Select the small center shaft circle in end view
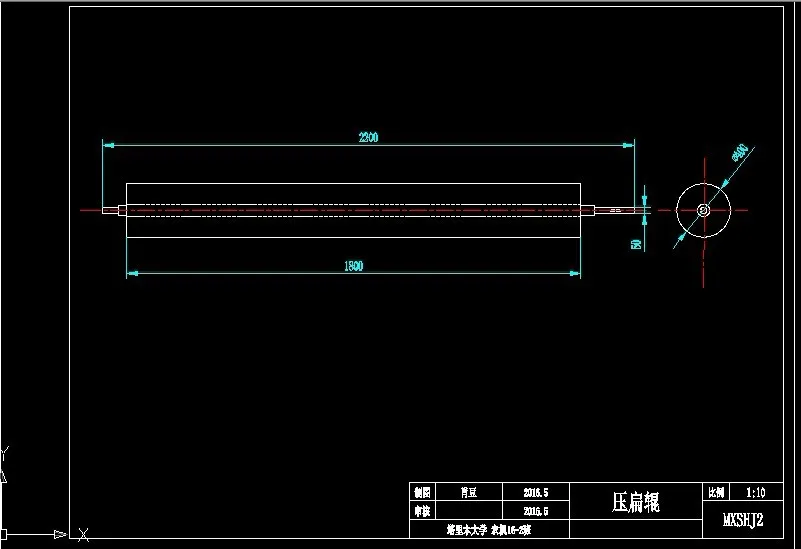The width and height of the screenshot is (801, 549). tap(703, 210)
